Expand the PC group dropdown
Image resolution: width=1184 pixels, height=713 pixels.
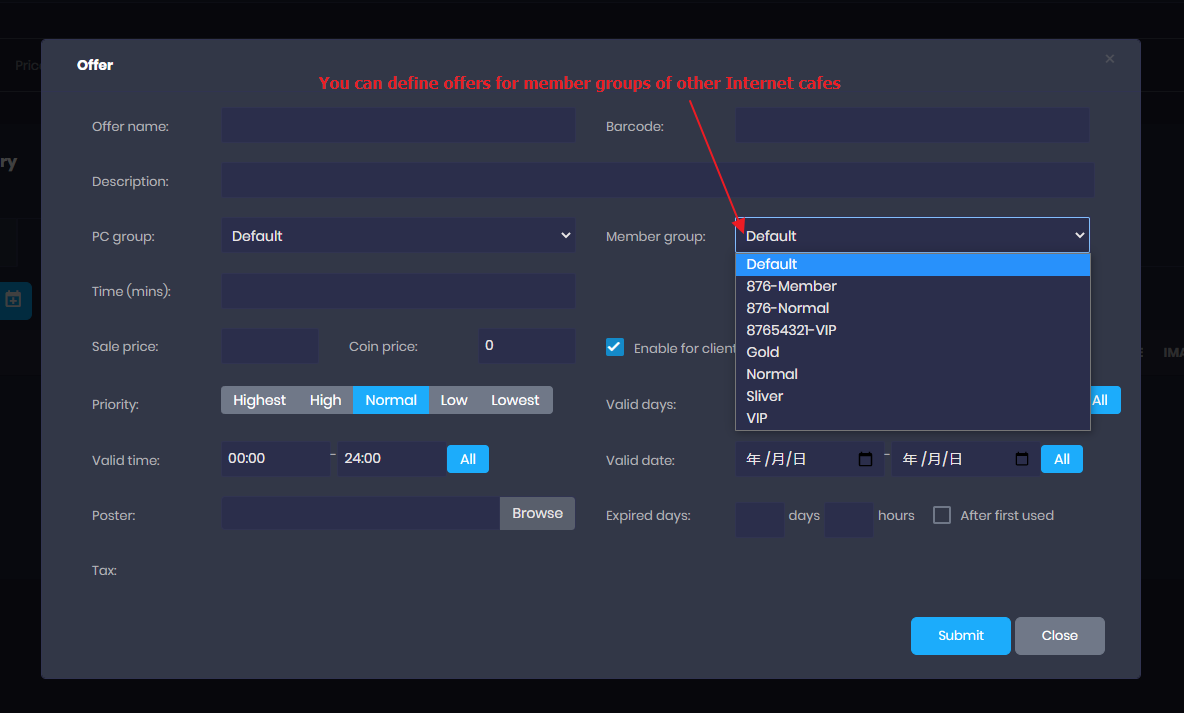pyautogui.click(x=398, y=236)
